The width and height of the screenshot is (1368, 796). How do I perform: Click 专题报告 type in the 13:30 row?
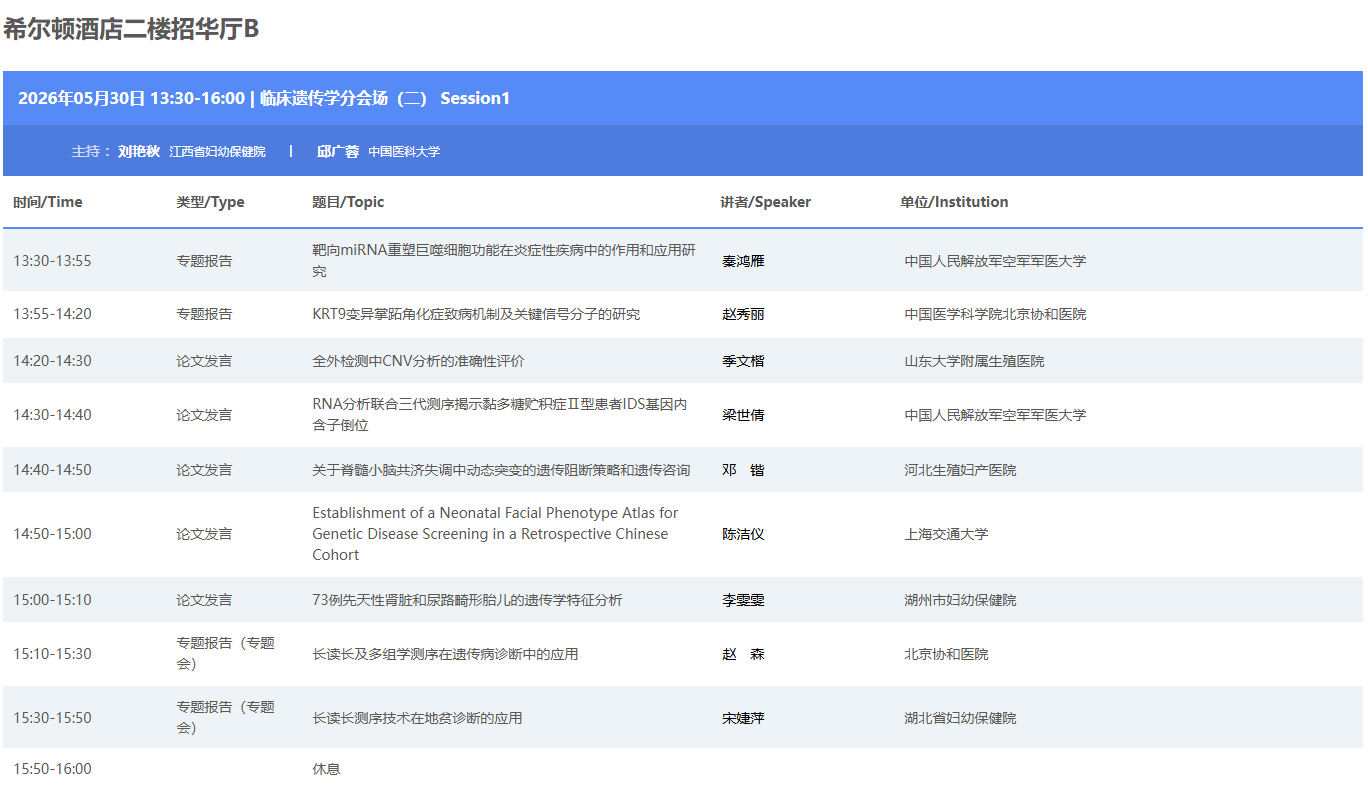(x=204, y=261)
